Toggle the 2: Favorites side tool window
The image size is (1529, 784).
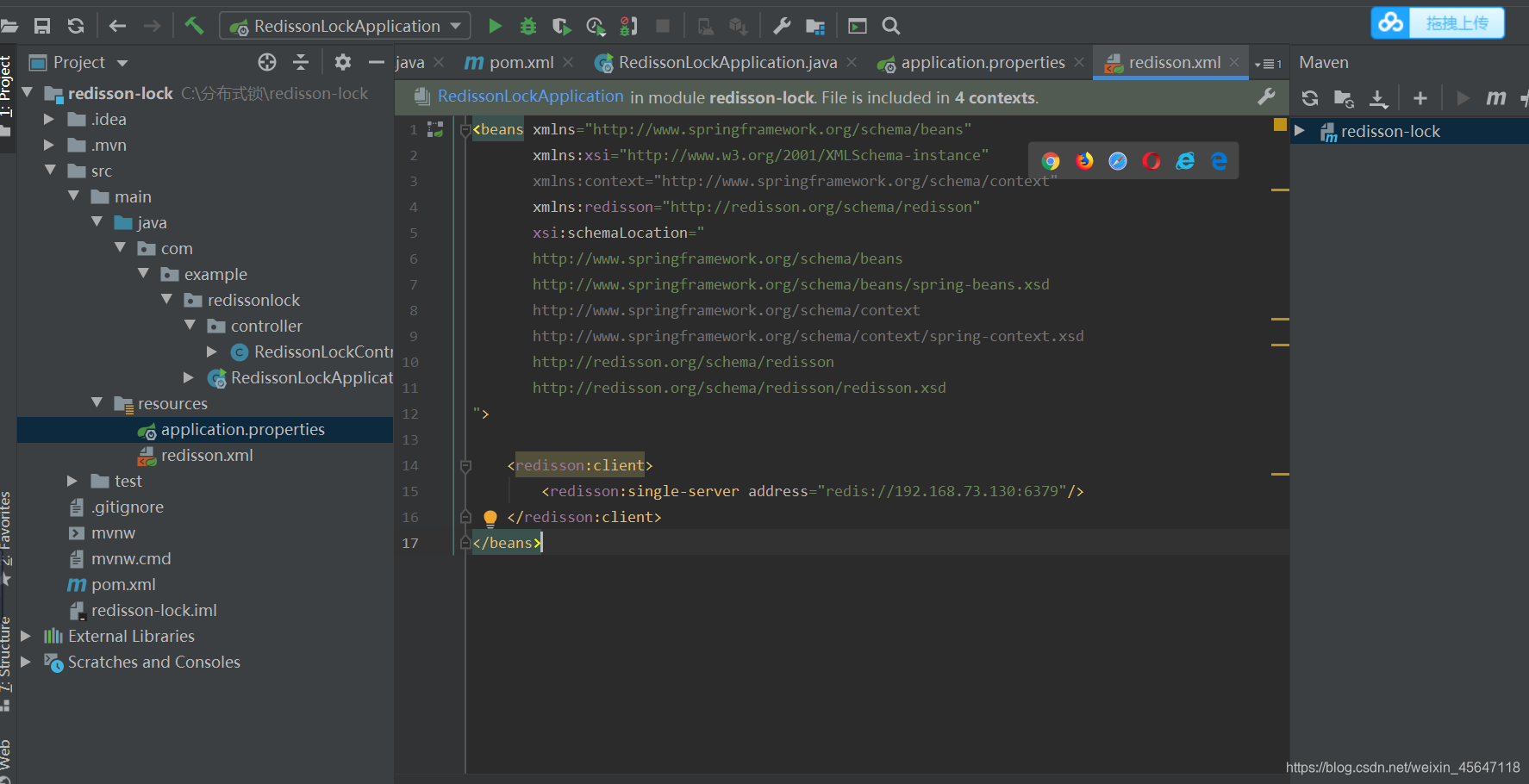coord(7,538)
